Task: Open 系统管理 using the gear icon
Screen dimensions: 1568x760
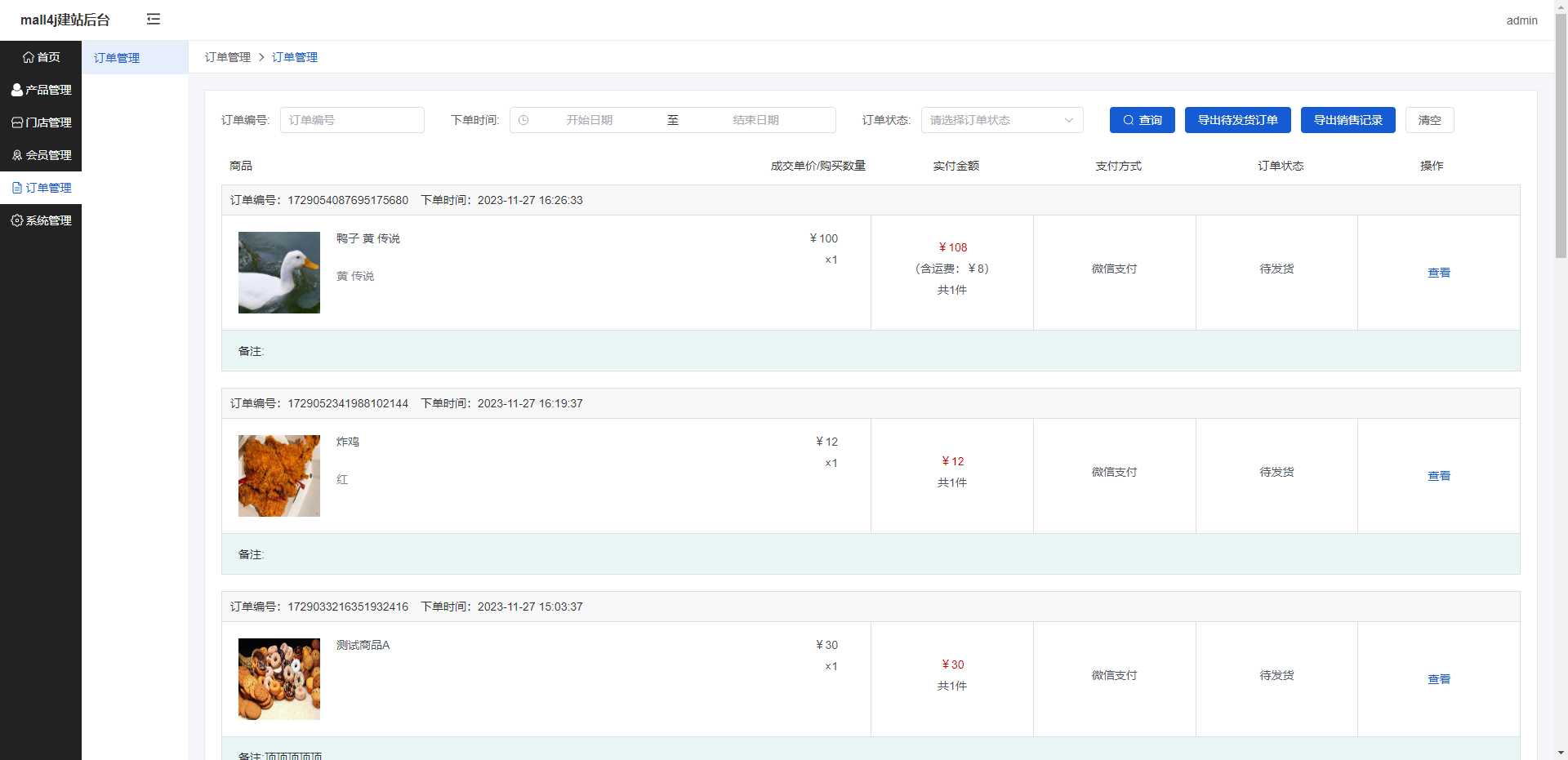Action: (16, 220)
